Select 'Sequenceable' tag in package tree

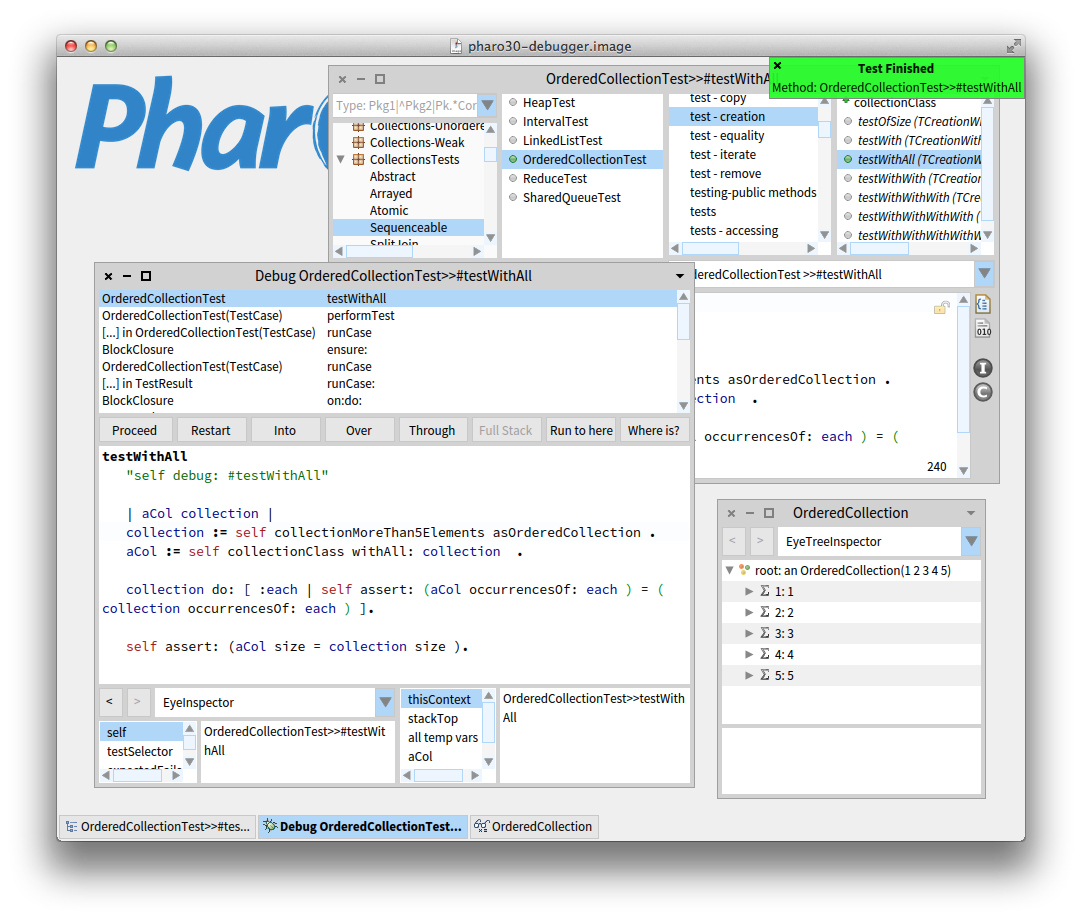coord(409,228)
